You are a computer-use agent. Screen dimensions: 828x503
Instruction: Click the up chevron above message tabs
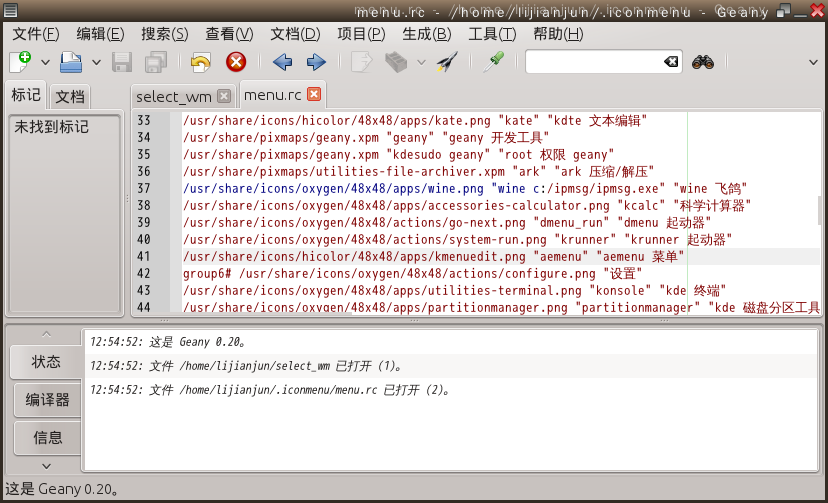46,334
